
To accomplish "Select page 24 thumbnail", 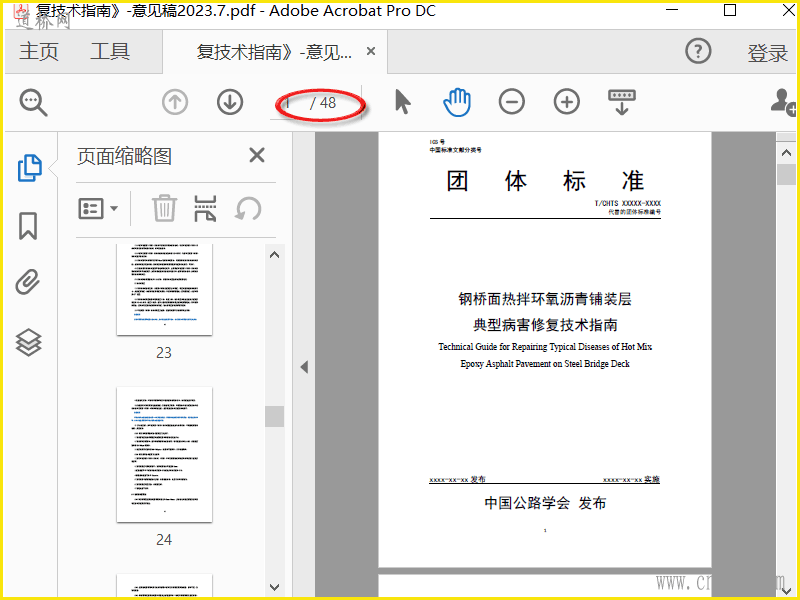I will [x=164, y=455].
